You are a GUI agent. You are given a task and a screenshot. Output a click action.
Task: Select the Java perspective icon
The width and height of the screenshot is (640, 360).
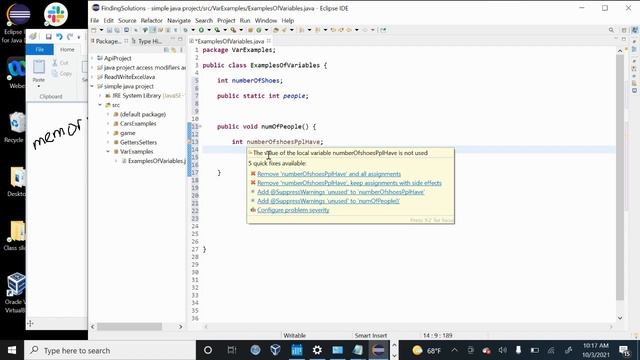635,30
